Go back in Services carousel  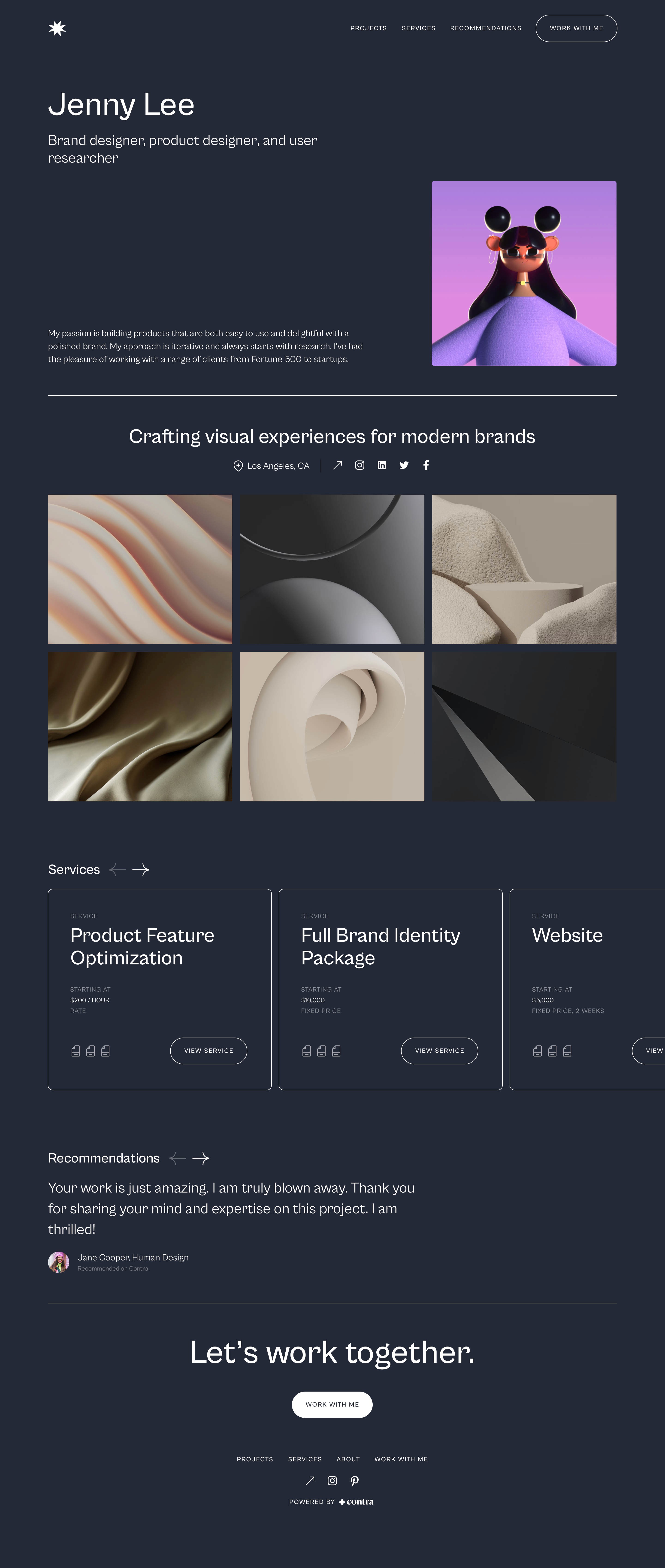pos(118,870)
